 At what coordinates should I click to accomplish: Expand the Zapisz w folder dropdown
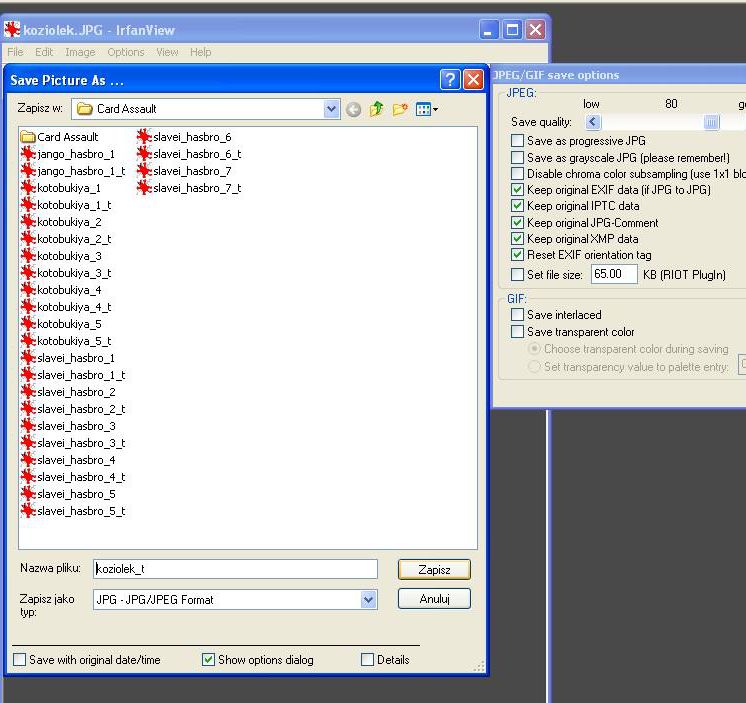(332, 109)
